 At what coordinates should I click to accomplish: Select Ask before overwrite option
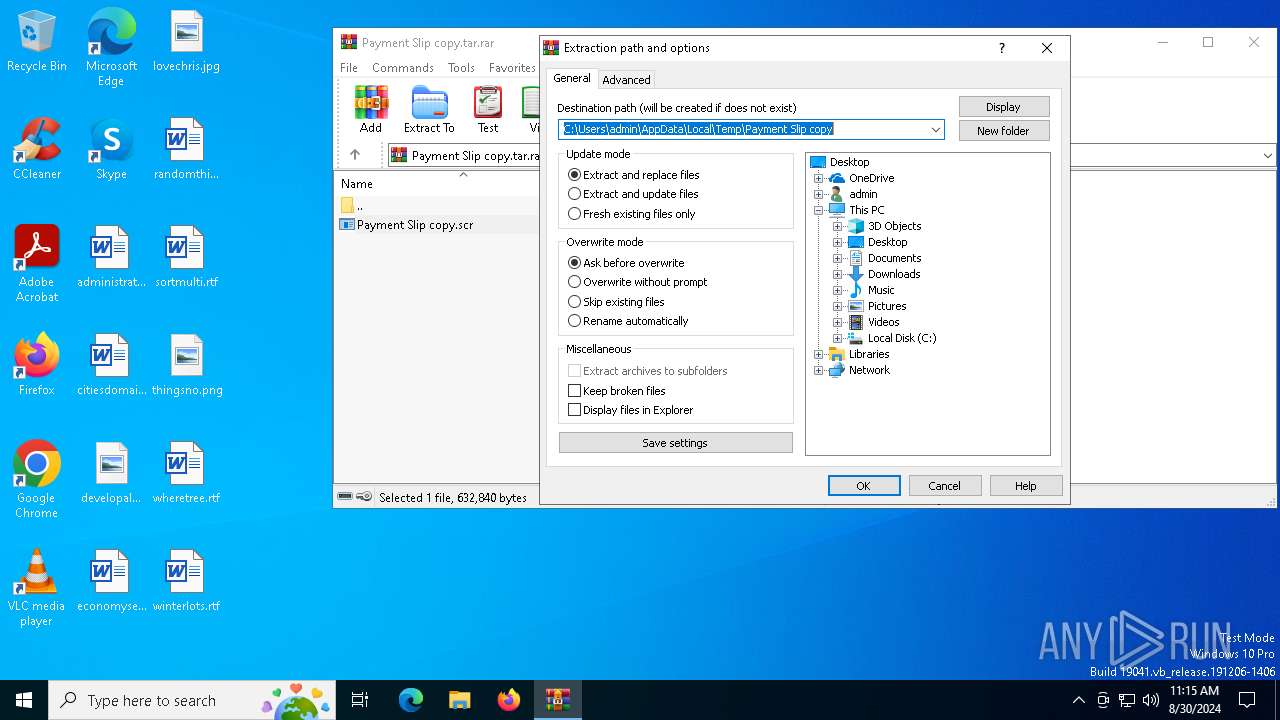click(626, 263)
